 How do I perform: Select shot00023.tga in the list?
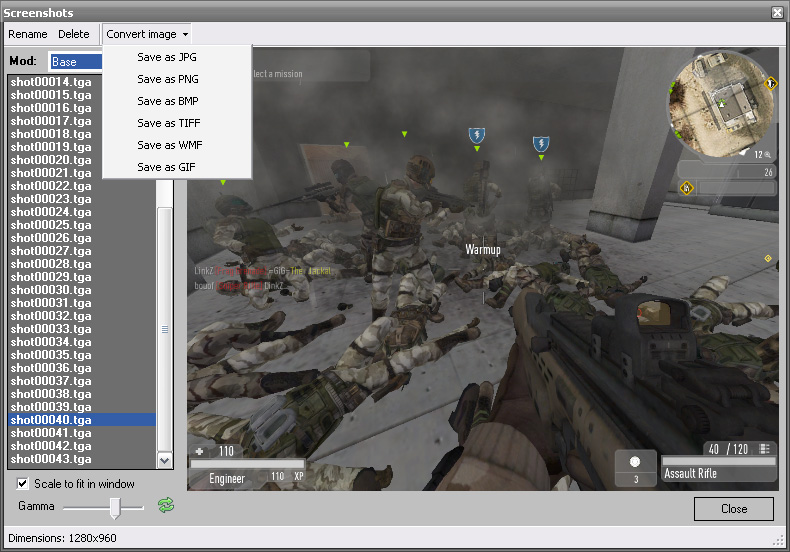(x=82, y=199)
